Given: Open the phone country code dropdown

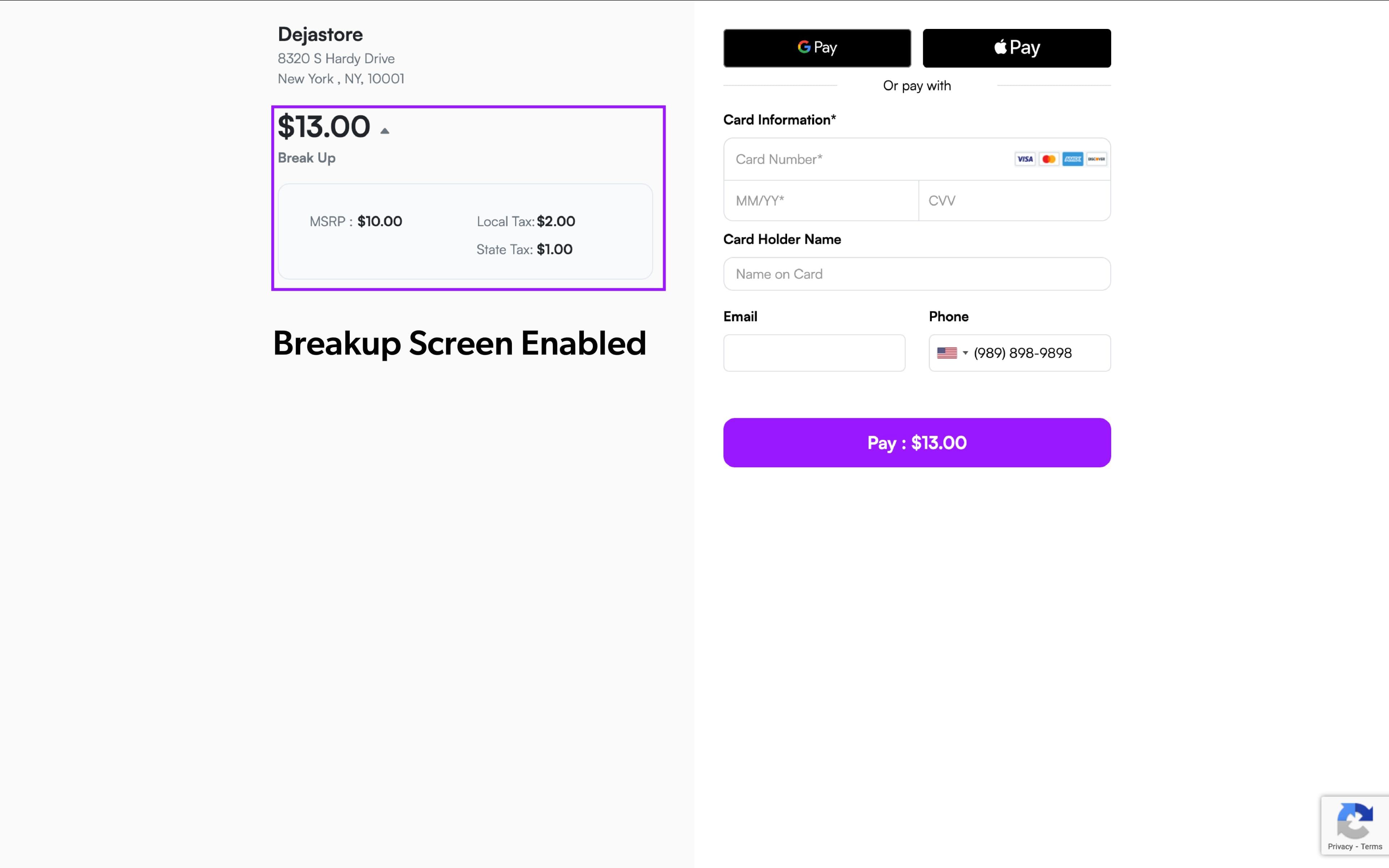Looking at the screenshot, I should click(x=965, y=353).
